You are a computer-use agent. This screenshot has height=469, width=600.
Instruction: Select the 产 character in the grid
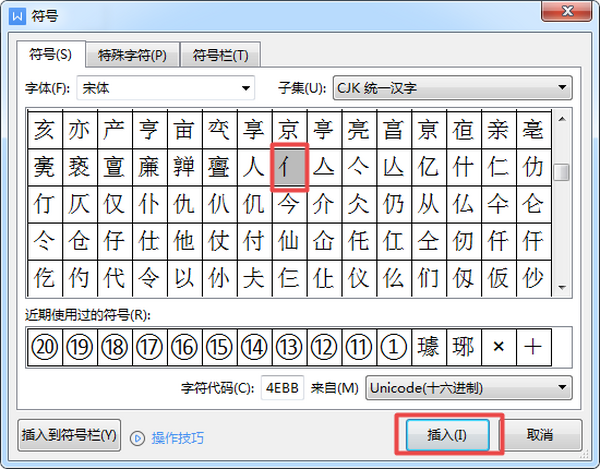(114, 130)
